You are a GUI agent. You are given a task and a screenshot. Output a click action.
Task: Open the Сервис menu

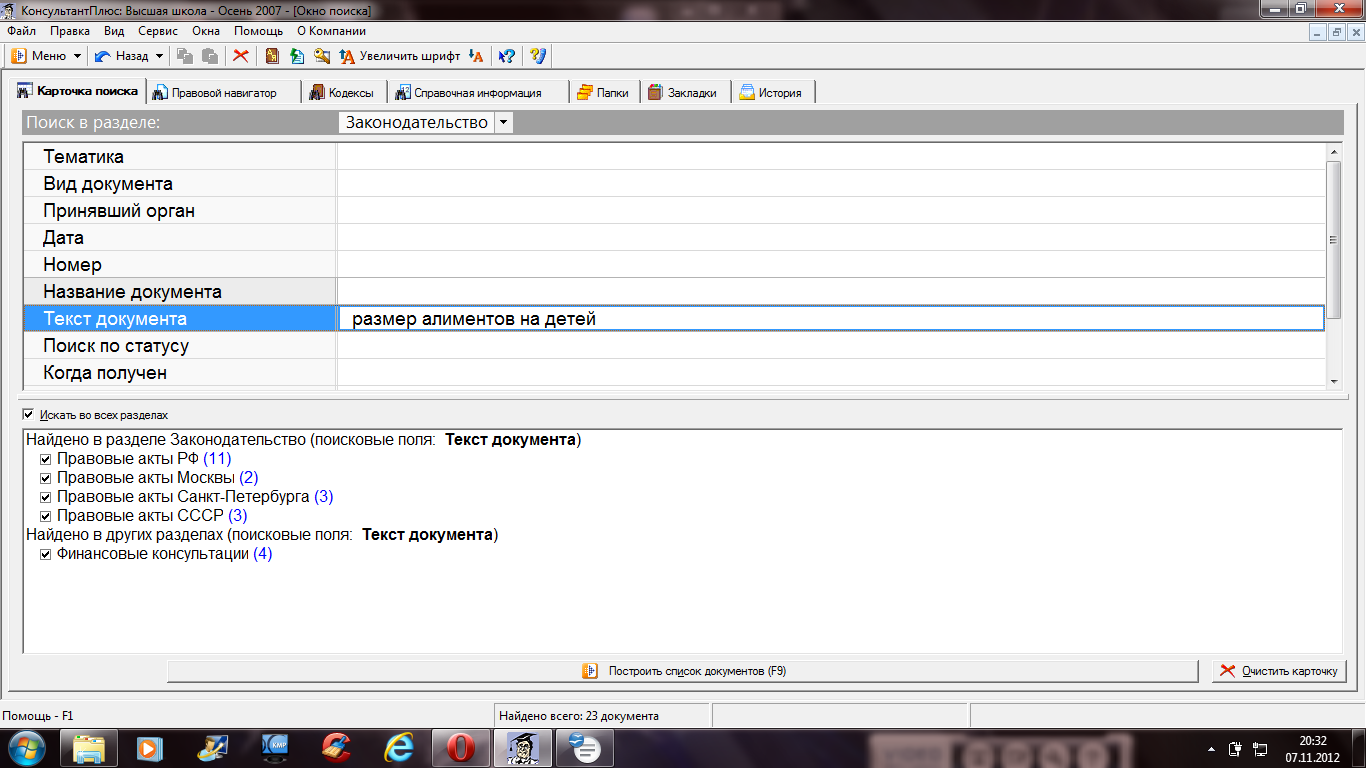158,31
